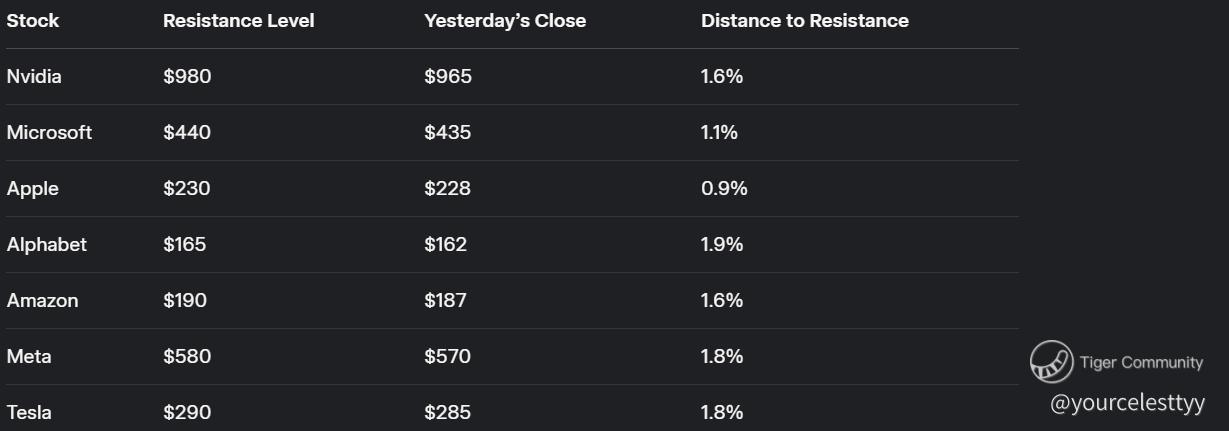Select the Apple stock name cell
The image size is (1229, 431).
tap(33, 189)
